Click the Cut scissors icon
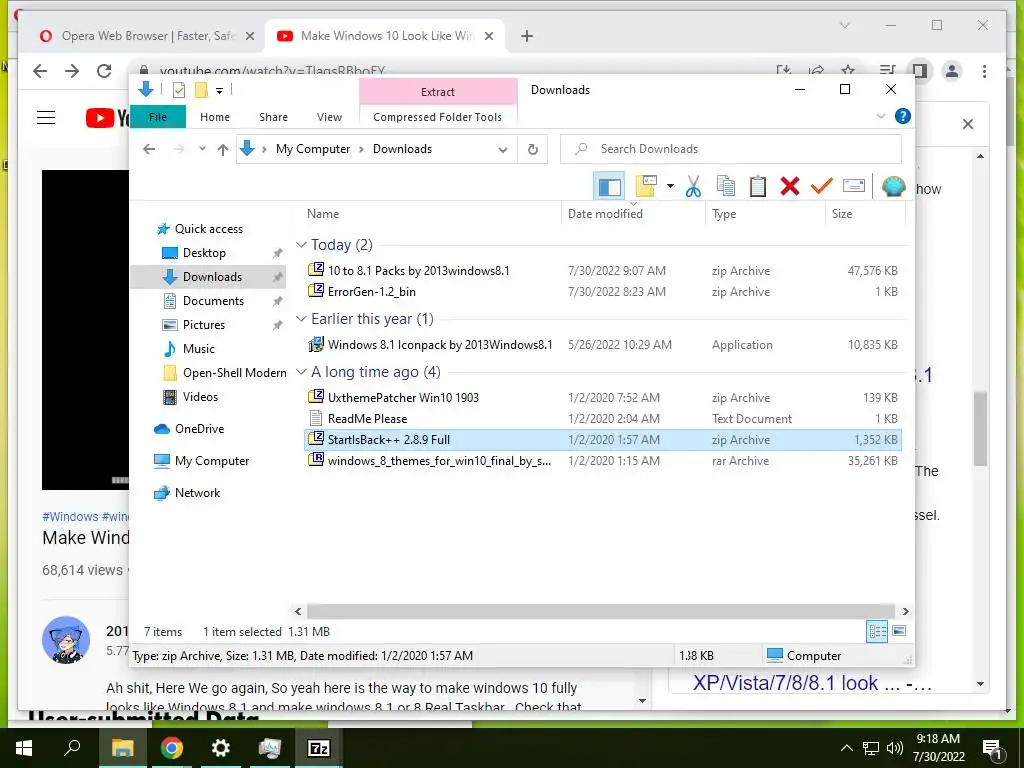 tap(693, 187)
